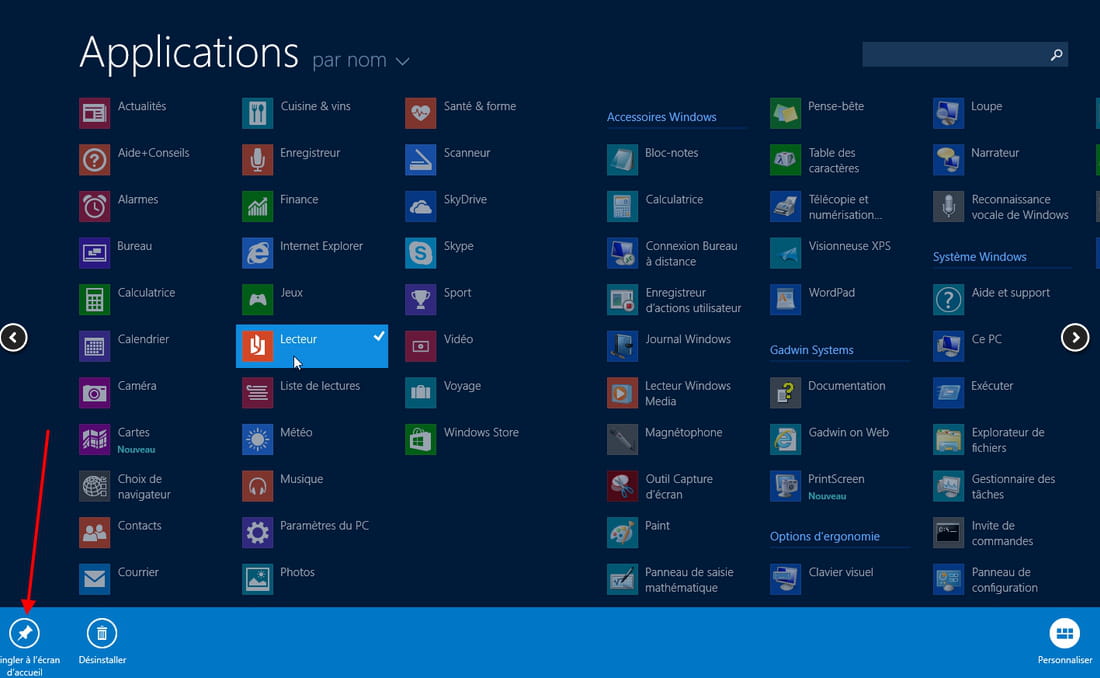Open the Aide+Conseils app icon

tap(94, 159)
